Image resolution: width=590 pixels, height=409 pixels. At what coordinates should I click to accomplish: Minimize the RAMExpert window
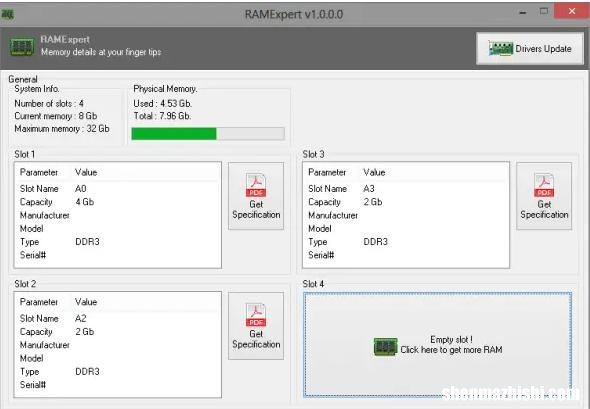pos(523,12)
